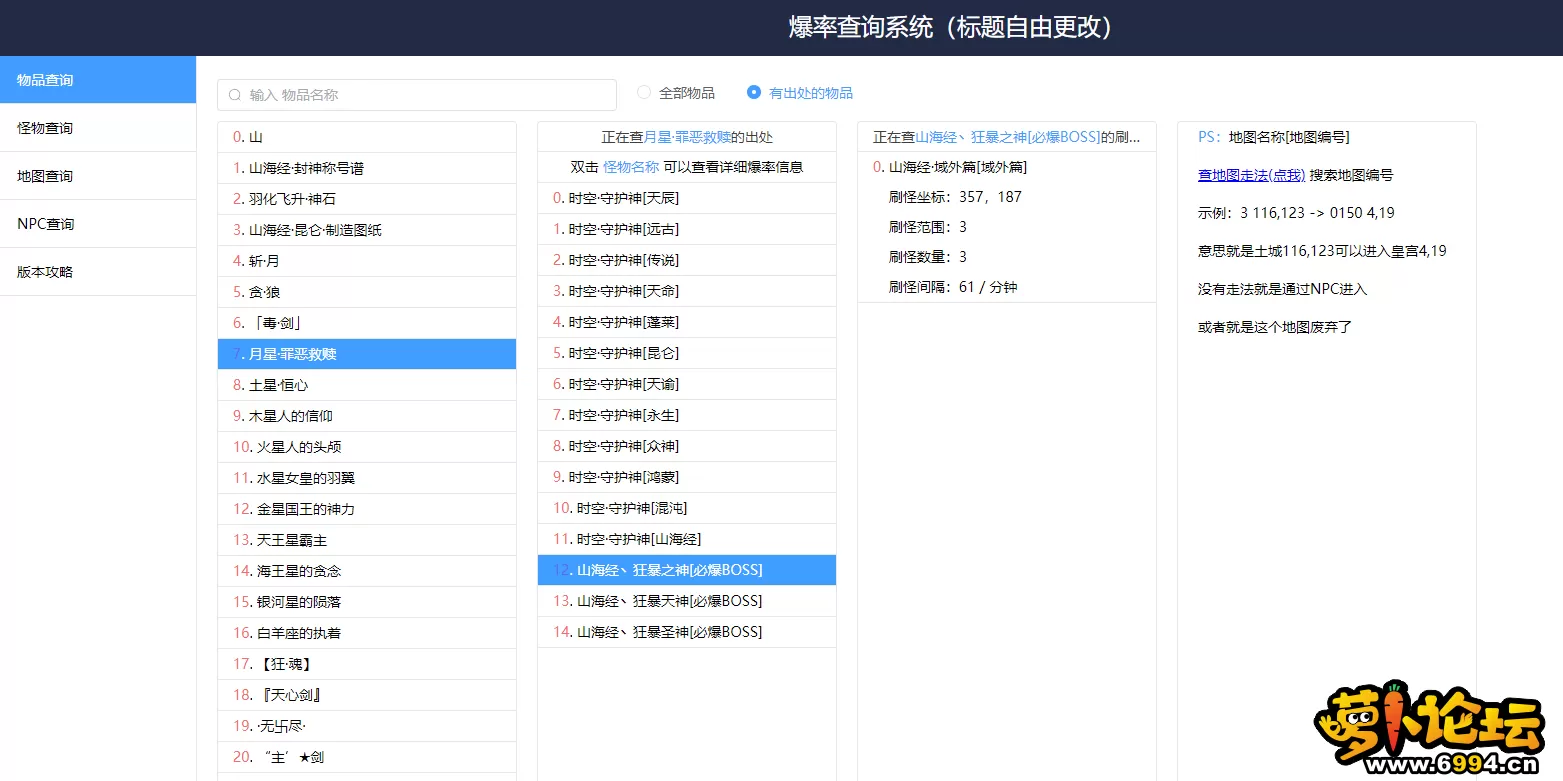Select item 天王星霸主
1563x781 pixels.
(x=367, y=540)
